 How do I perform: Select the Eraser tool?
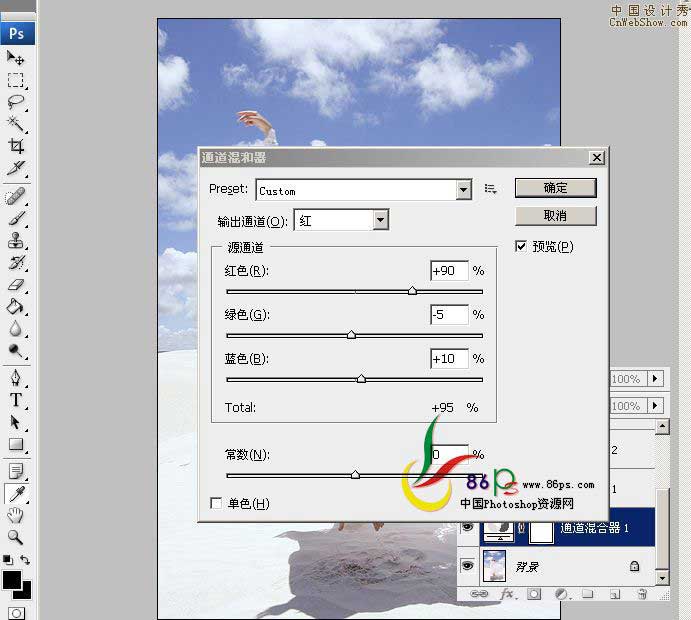click(x=16, y=285)
